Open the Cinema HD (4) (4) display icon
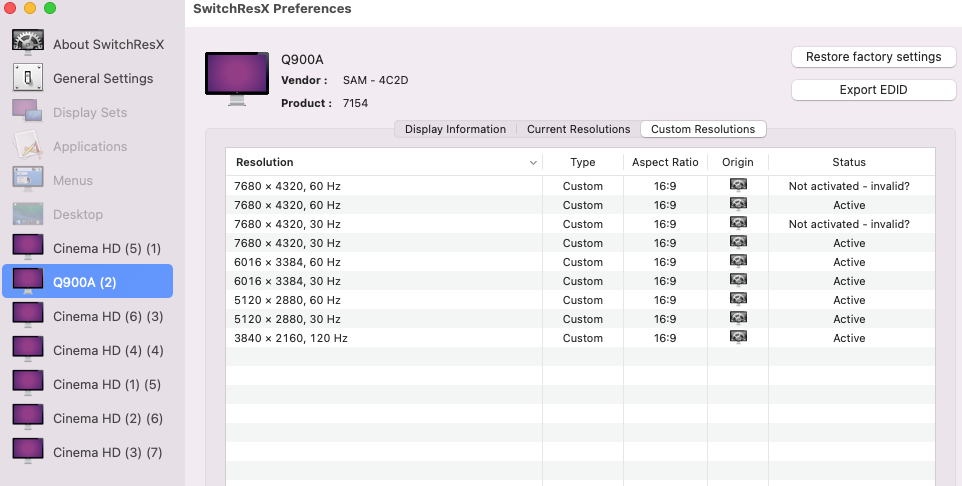962x486 pixels. (28, 349)
